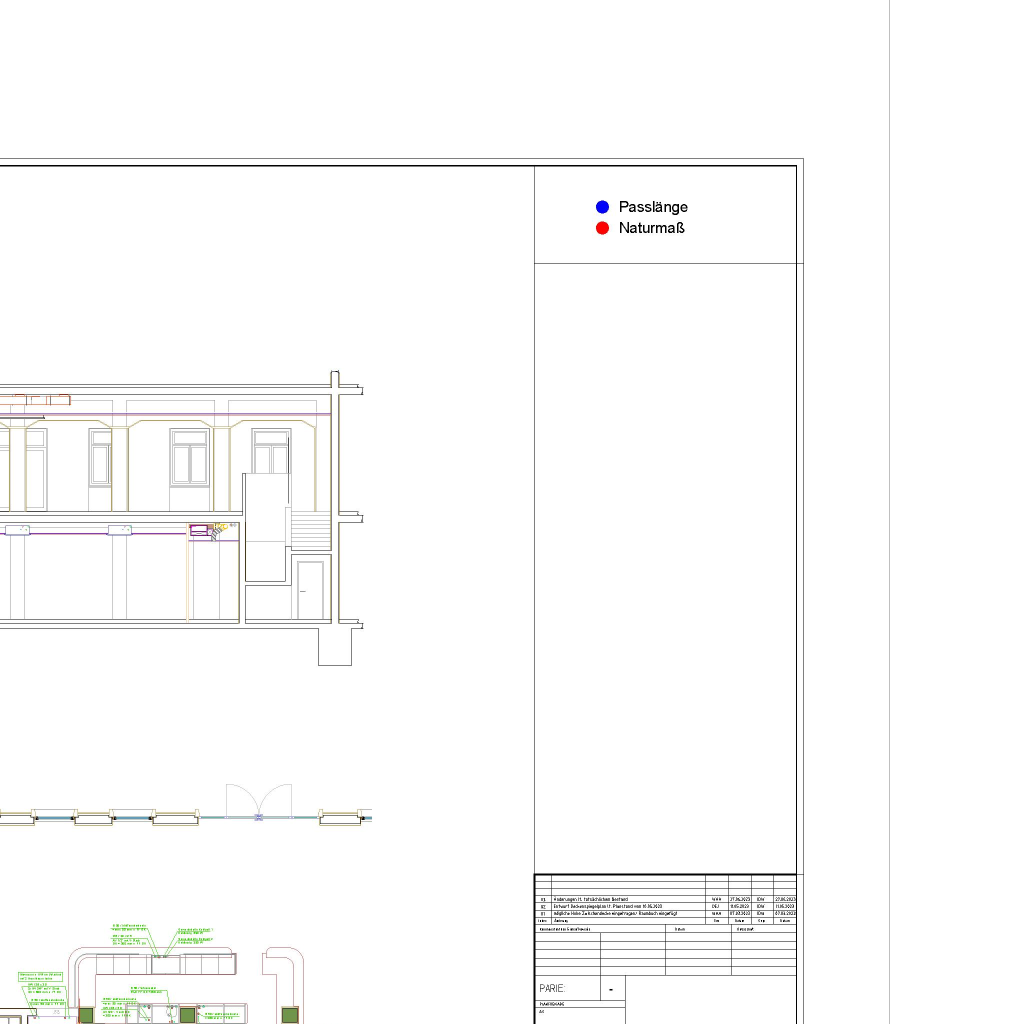The image size is (1024, 1024).
Task: Select revision row 03 in title block
Action: [620, 899]
